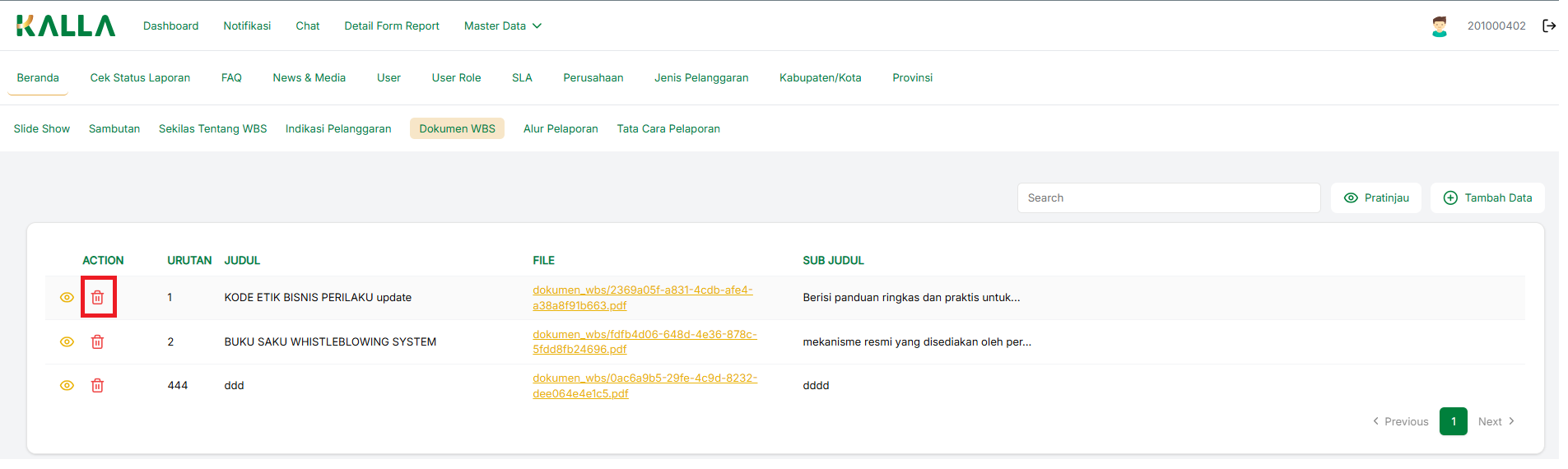Image resolution: width=1568 pixels, height=469 pixels.
Task: View KODE ETIK BISNIS PERILAKU row details
Action: point(67,297)
